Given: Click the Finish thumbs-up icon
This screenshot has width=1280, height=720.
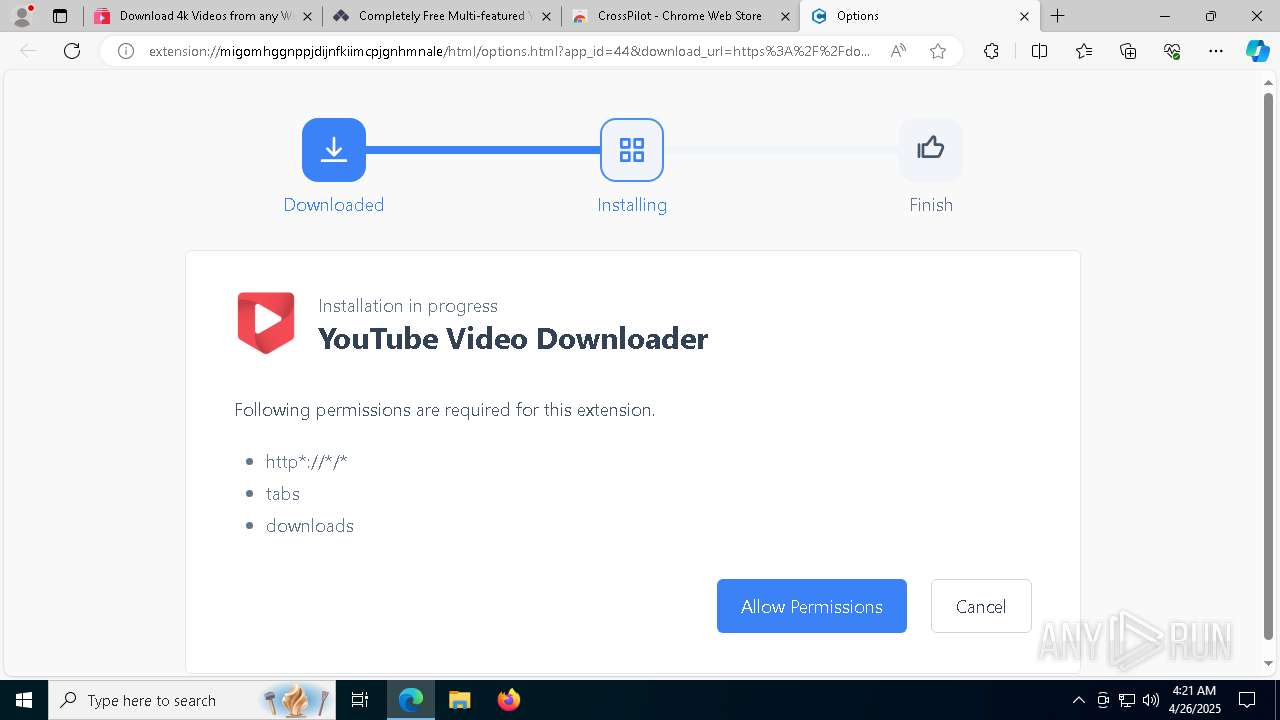Looking at the screenshot, I should click(931, 150).
